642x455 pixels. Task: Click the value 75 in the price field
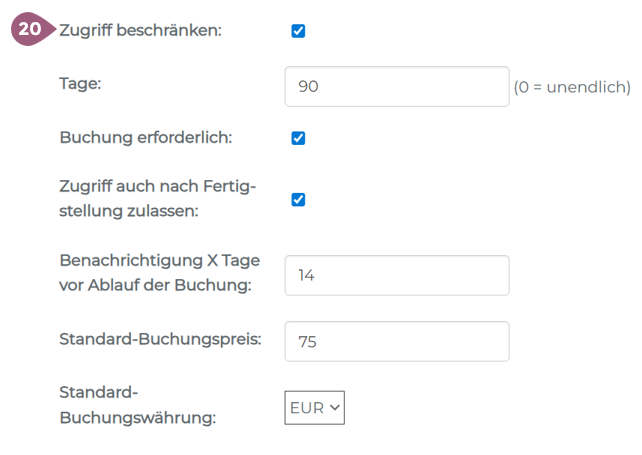tap(307, 342)
